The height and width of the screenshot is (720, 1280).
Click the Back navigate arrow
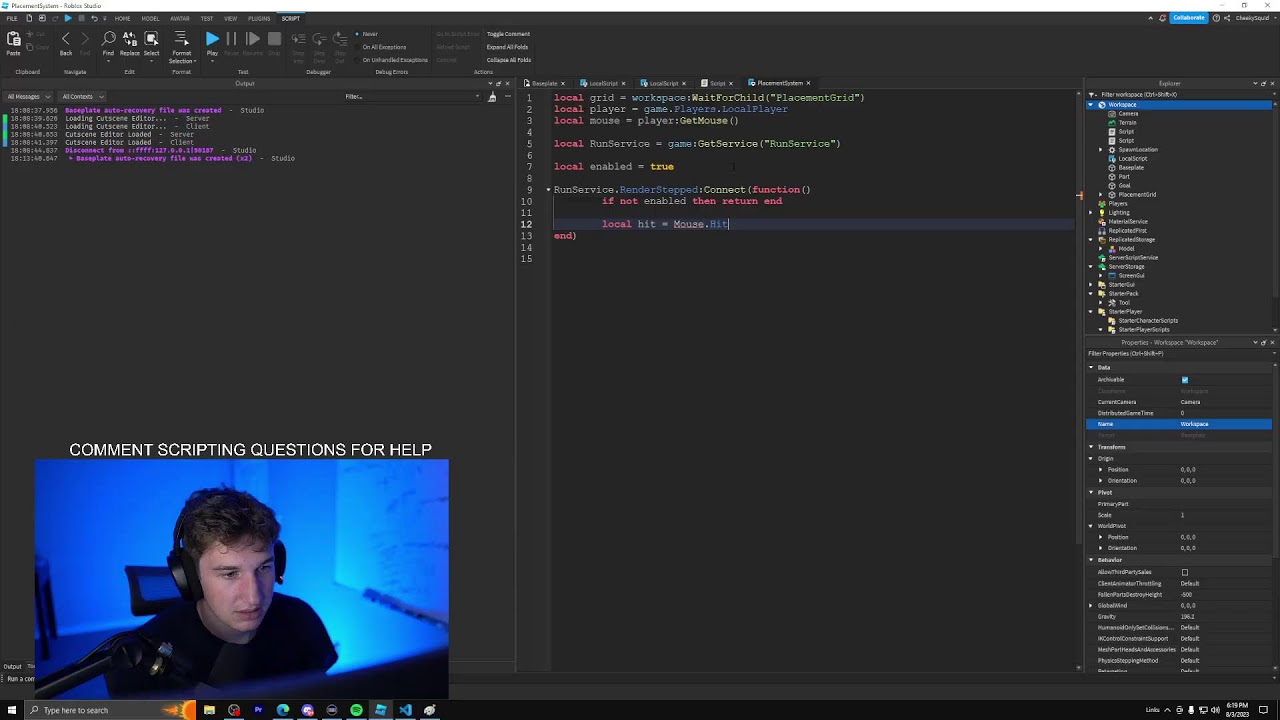[x=66, y=41]
